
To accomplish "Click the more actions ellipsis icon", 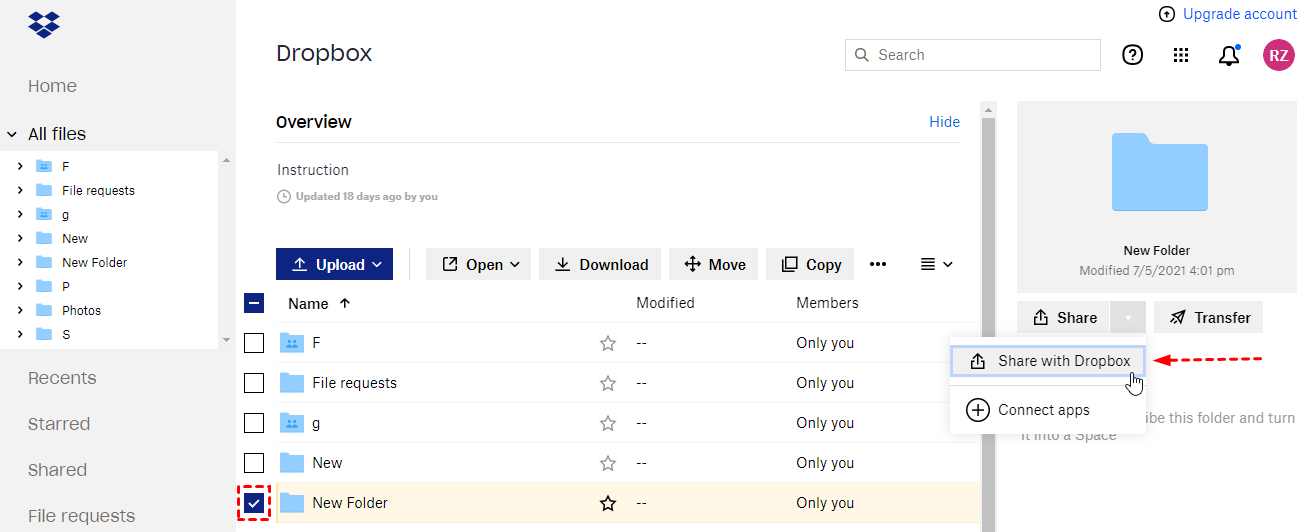I will [878, 265].
